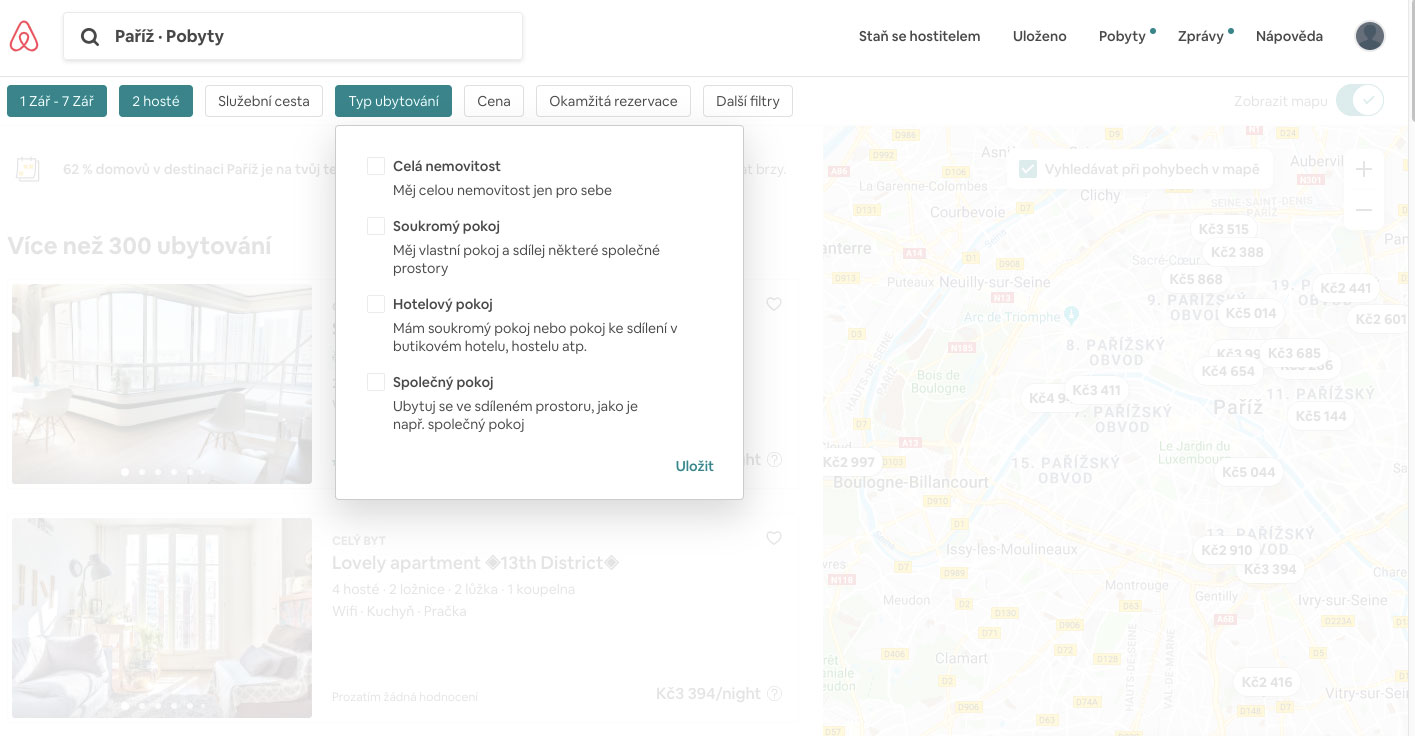This screenshot has height=736, width=1415.
Task: Select the Kč5 014 map price marker
Action: 1251,313
